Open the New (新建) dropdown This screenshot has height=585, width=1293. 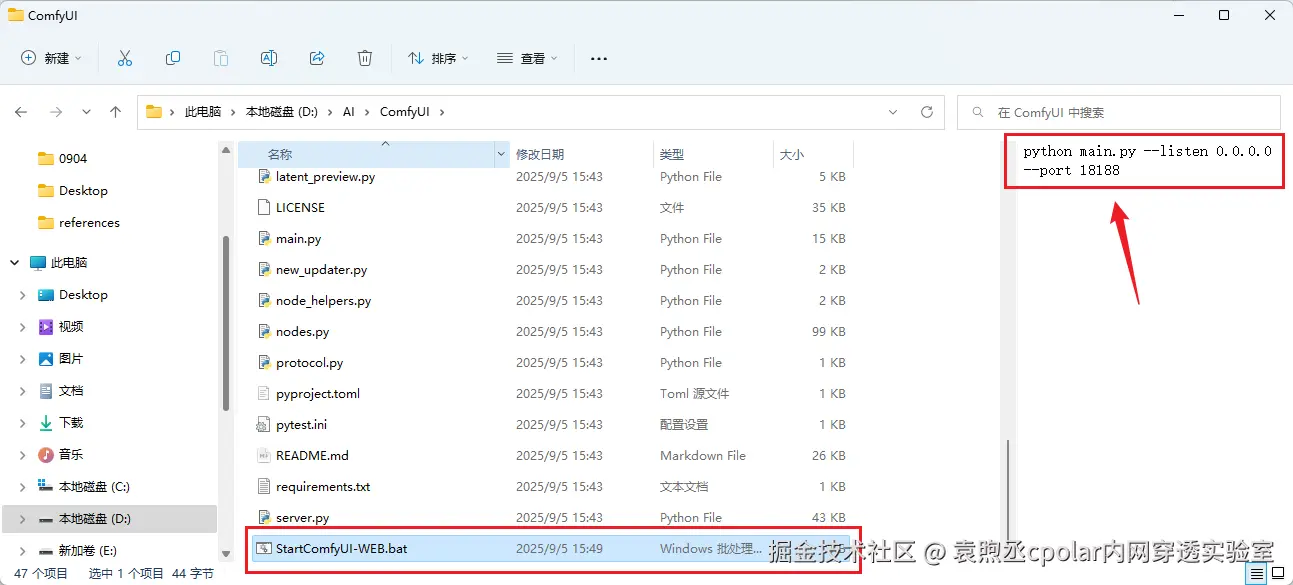(x=52, y=59)
